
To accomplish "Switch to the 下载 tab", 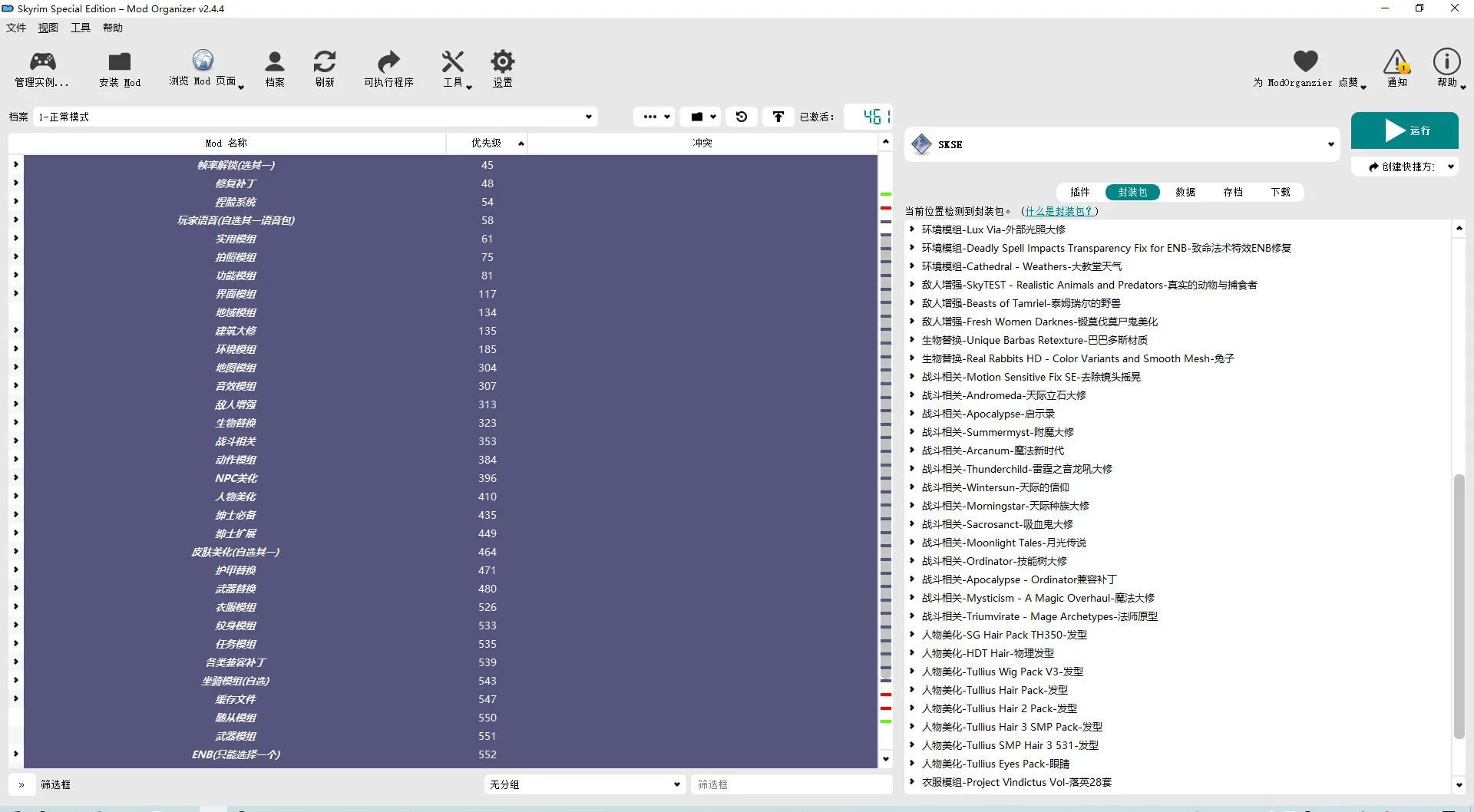I will pyautogui.click(x=1280, y=192).
